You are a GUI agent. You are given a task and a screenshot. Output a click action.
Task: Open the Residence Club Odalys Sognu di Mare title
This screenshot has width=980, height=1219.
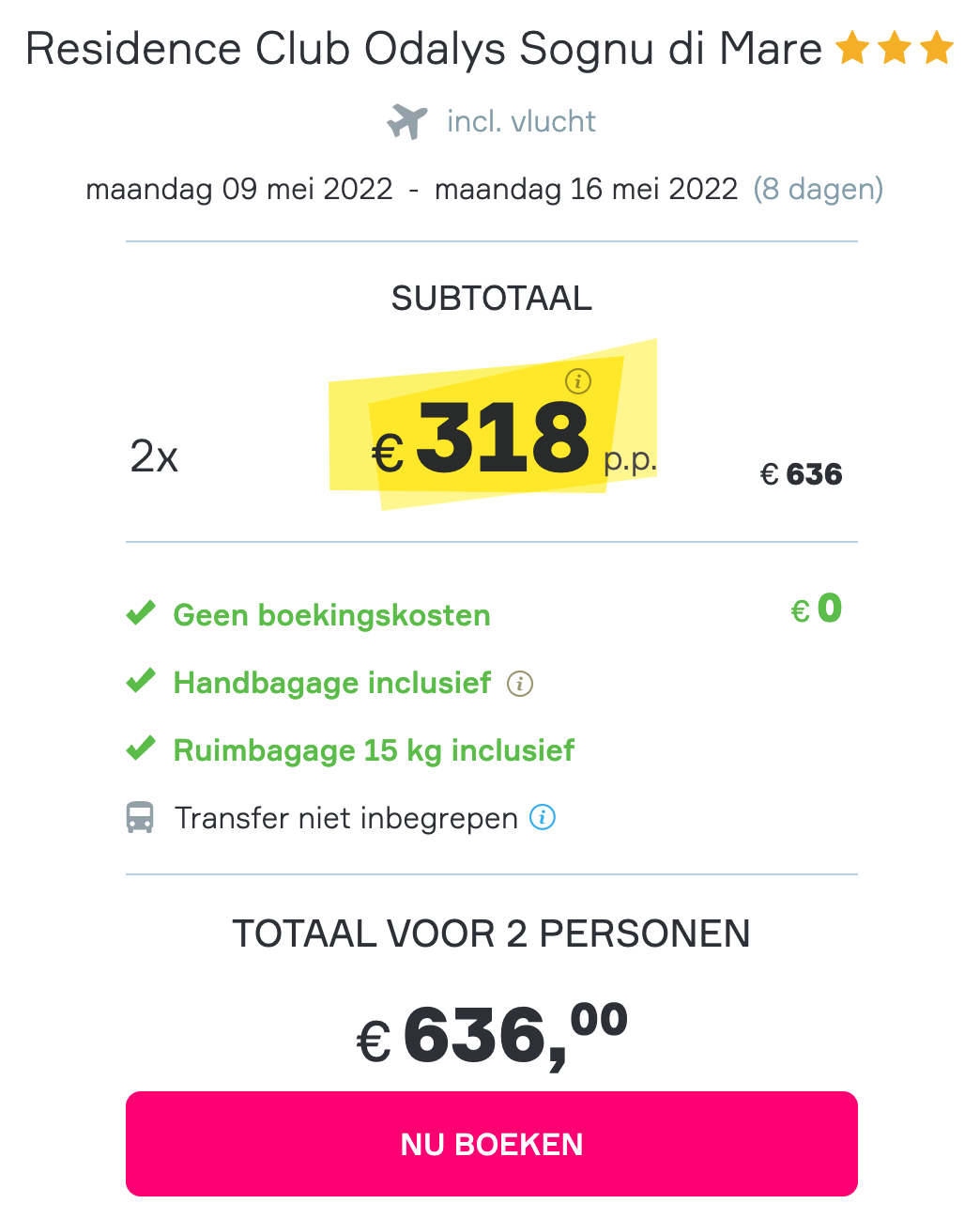(x=423, y=49)
